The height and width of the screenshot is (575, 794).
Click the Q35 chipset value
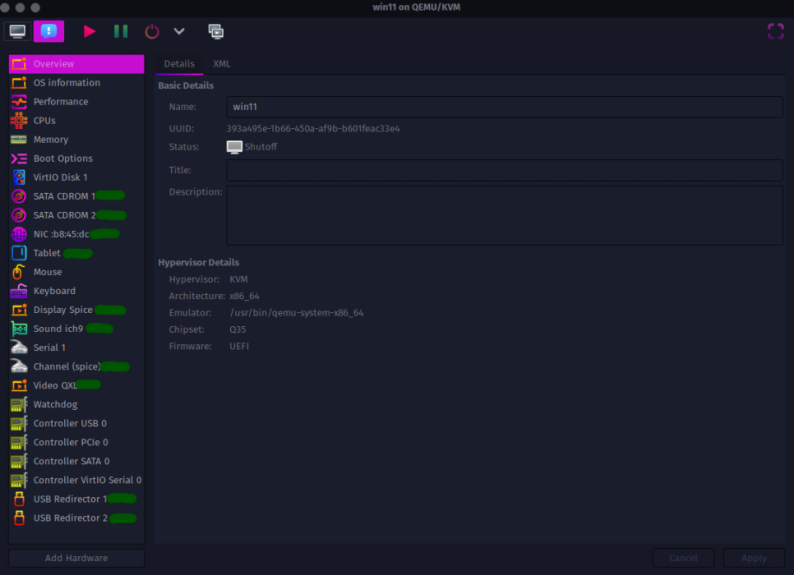(x=237, y=330)
